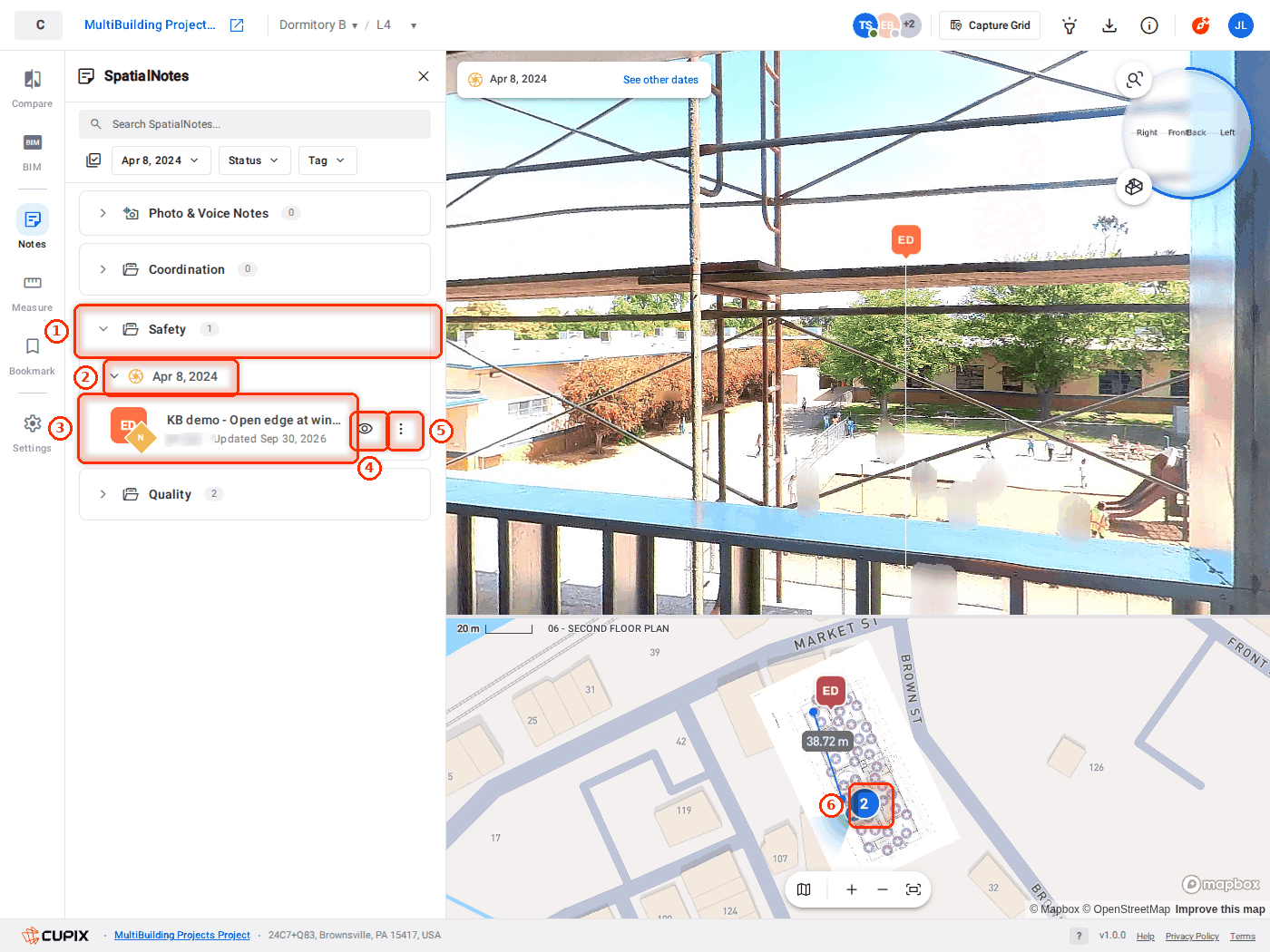
Task: Open more options menu for KB demo note
Action: [x=401, y=429]
